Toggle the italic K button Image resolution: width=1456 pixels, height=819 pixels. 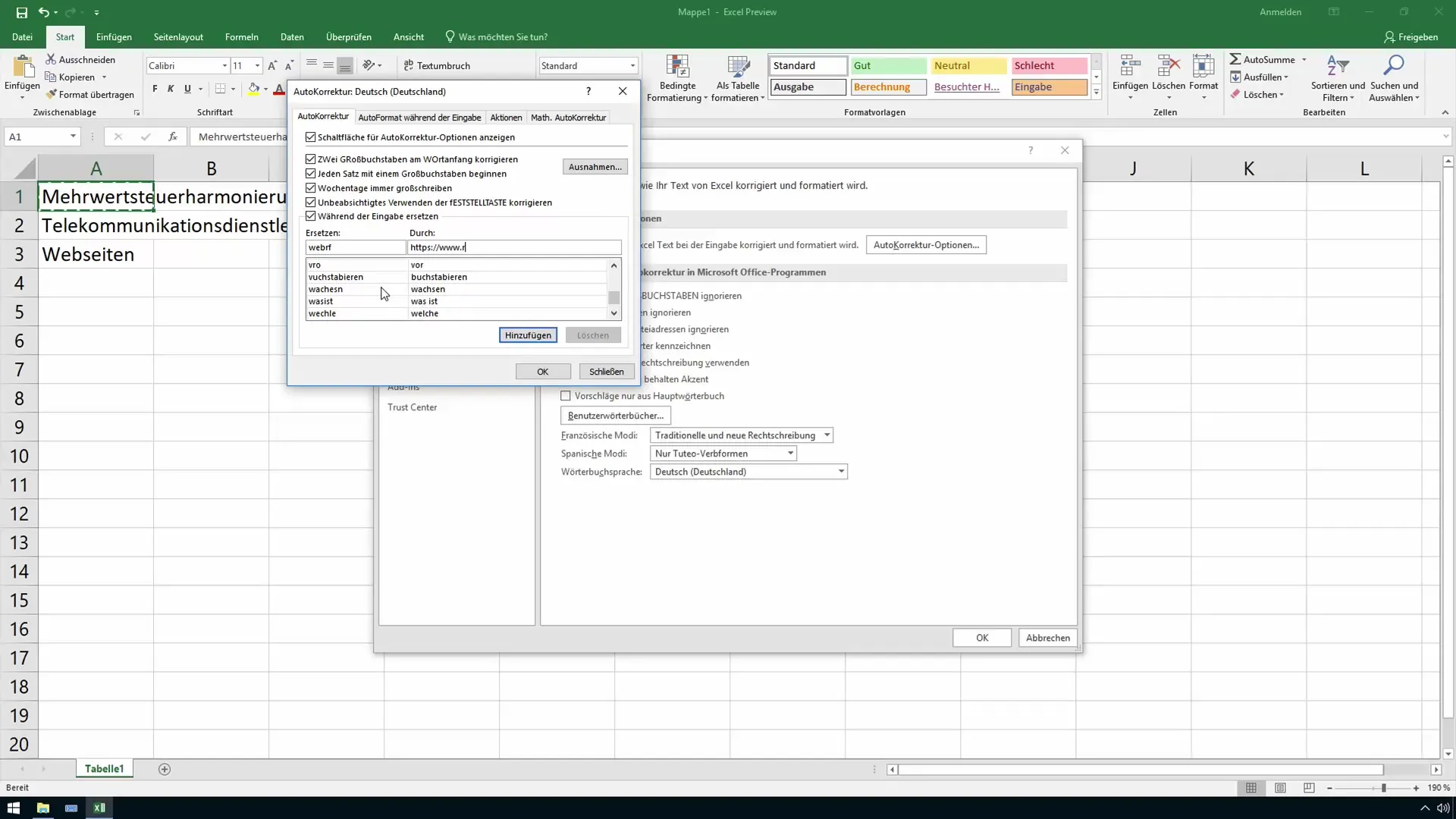click(171, 89)
